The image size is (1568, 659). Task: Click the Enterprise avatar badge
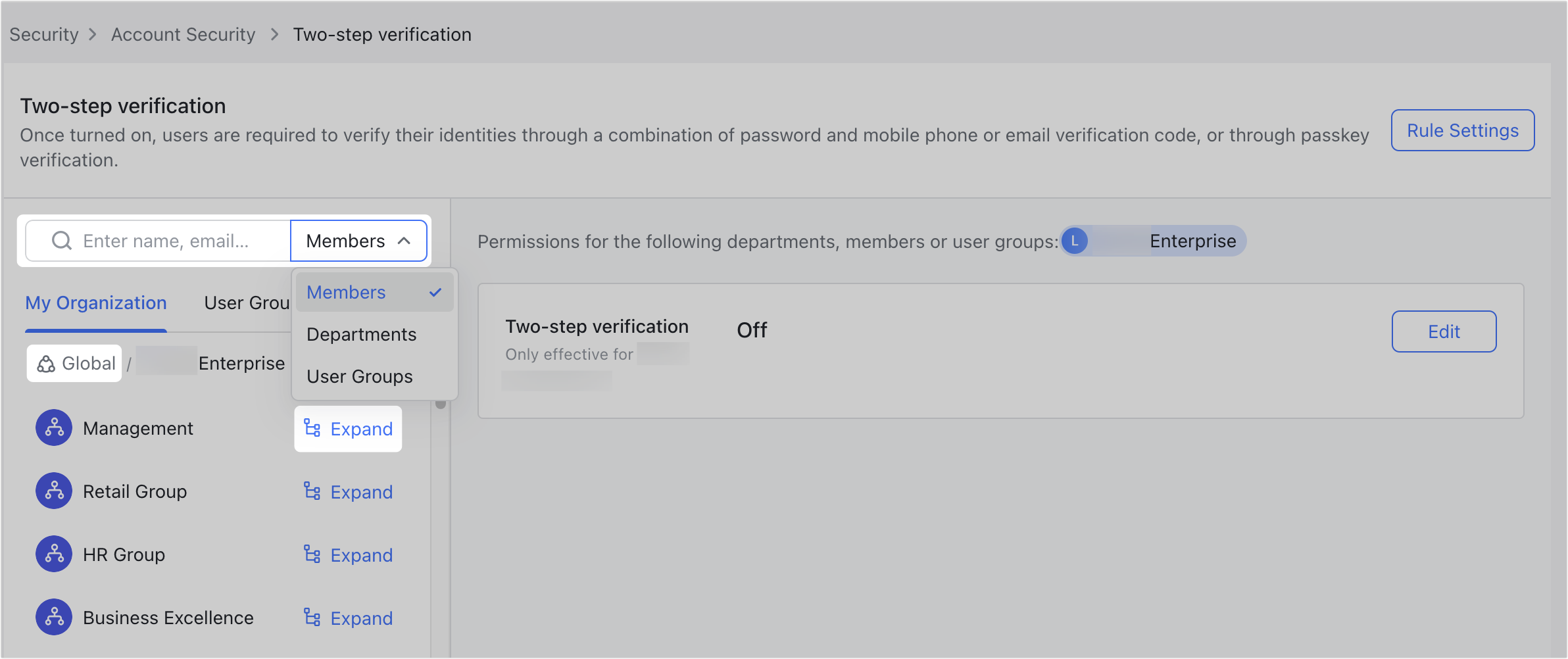click(1075, 241)
